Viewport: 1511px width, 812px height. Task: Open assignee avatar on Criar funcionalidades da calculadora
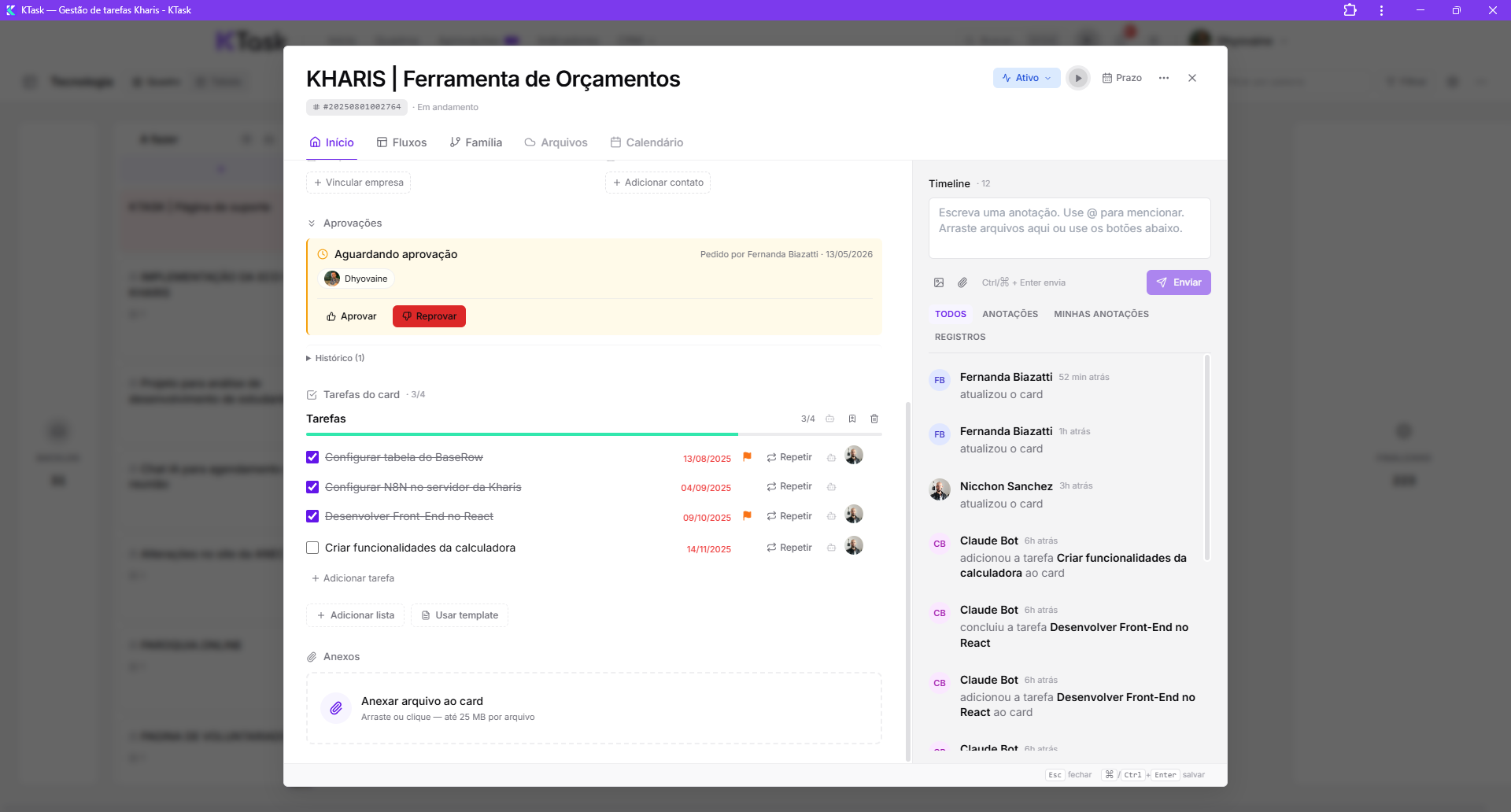click(854, 546)
